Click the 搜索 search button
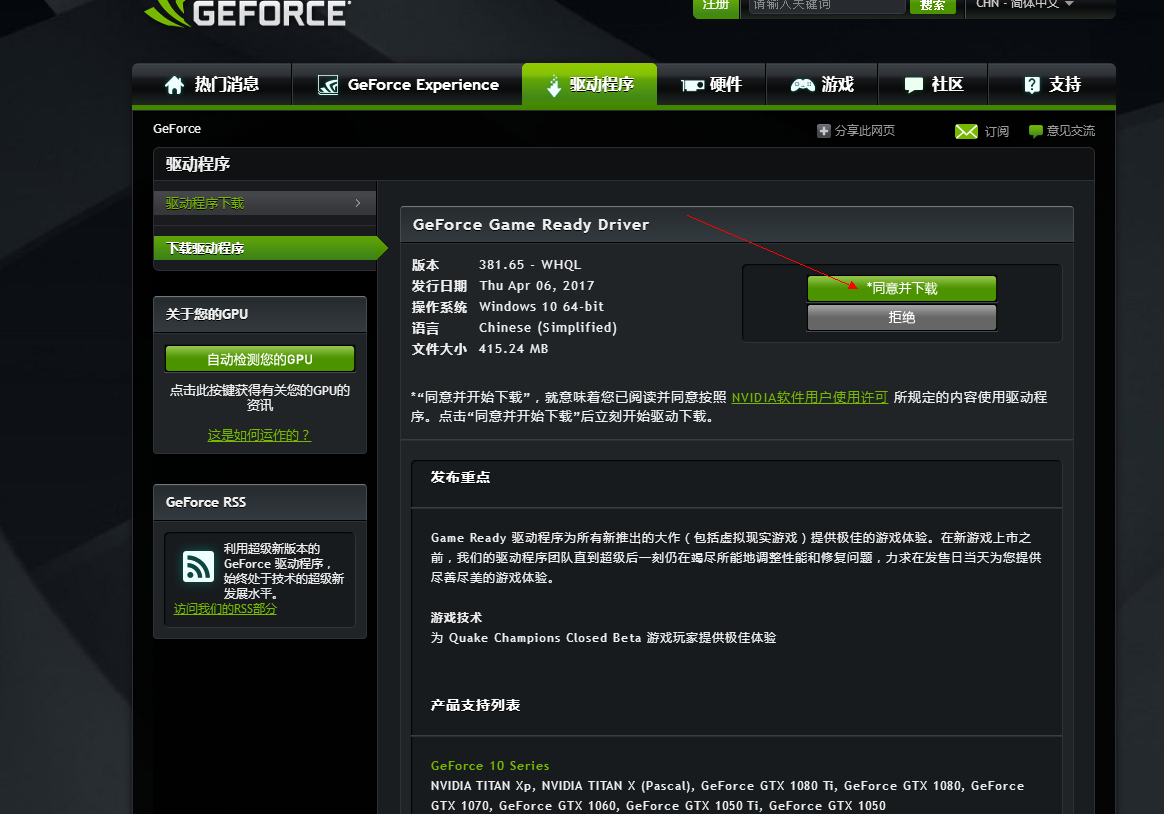 pyautogui.click(x=932, y=5)
